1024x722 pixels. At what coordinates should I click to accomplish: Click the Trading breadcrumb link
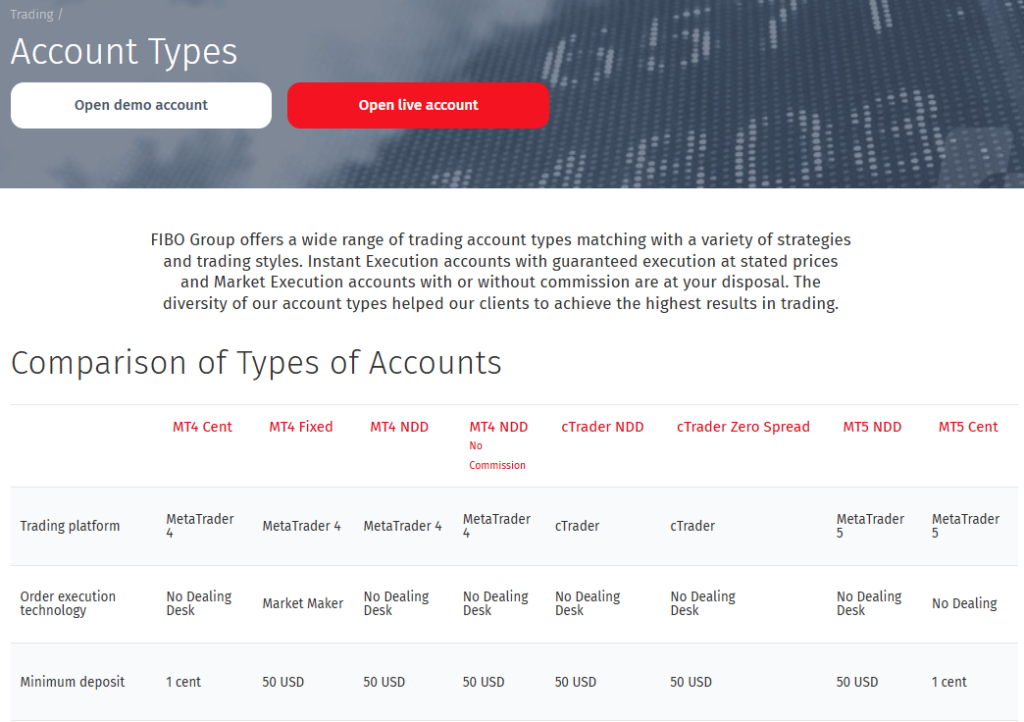tap(31, 15)
